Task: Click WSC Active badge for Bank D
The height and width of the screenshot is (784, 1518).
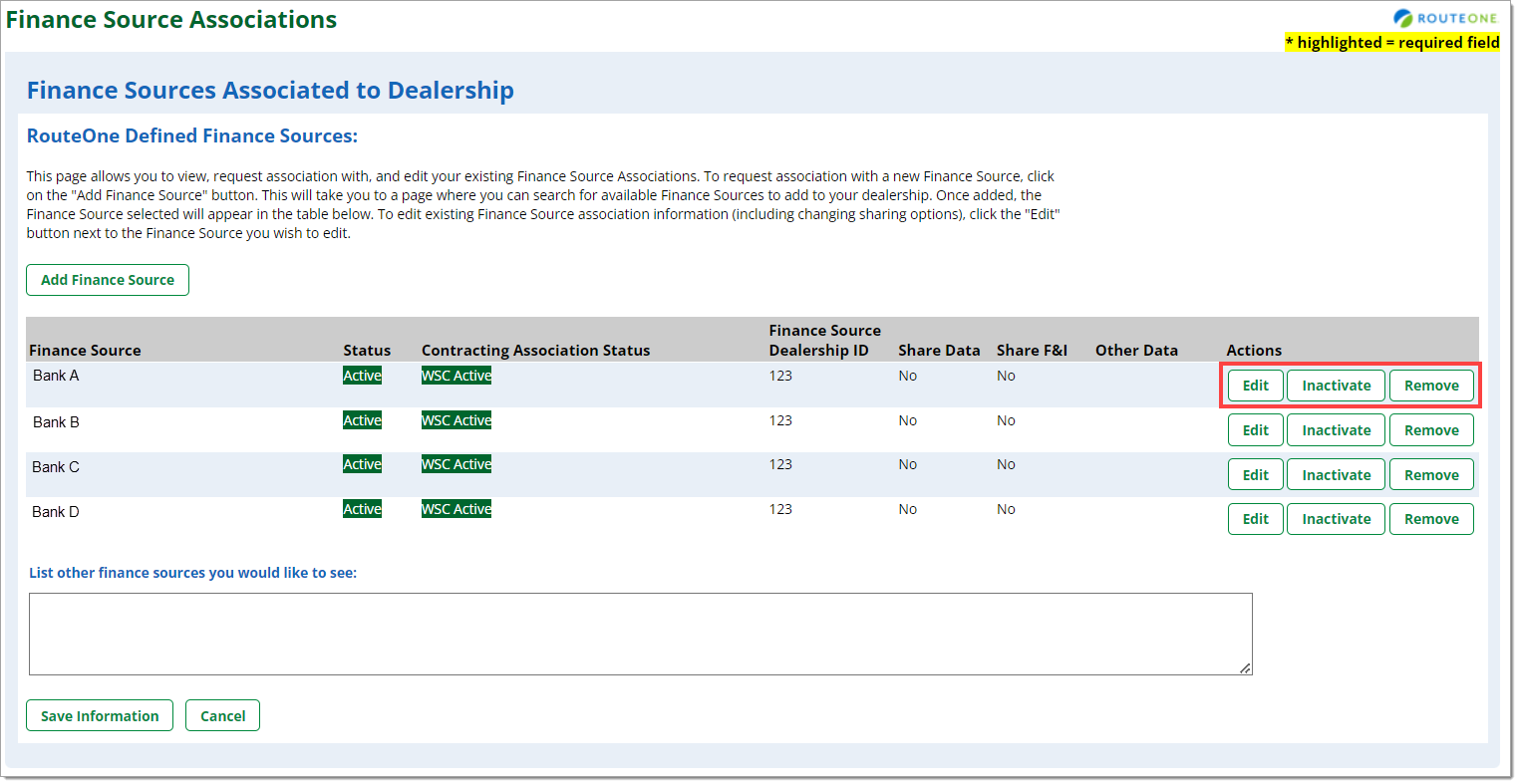Action: [x=456, y=509]
